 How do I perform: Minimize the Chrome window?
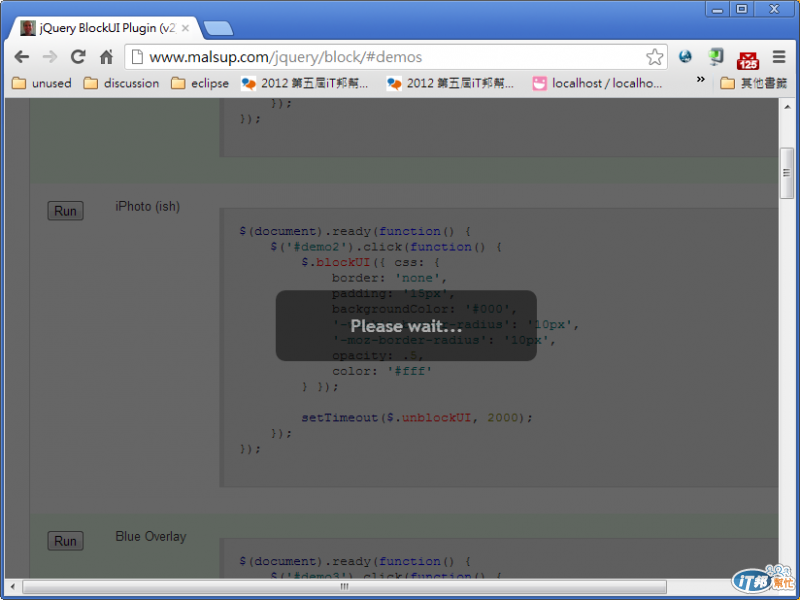[x=717, y=9]
